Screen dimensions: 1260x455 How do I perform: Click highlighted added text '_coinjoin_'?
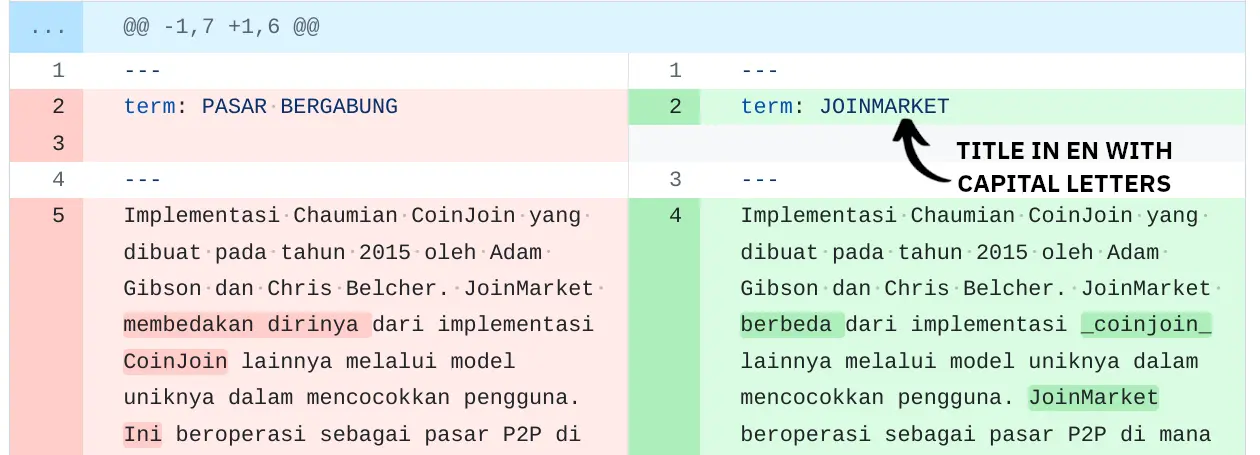point(1146,325)
